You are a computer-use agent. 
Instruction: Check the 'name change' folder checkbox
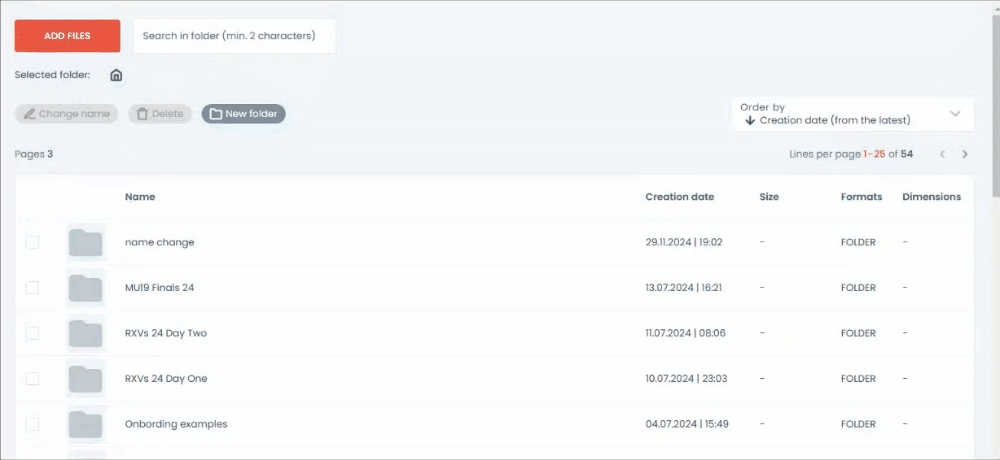pos(33,242)
